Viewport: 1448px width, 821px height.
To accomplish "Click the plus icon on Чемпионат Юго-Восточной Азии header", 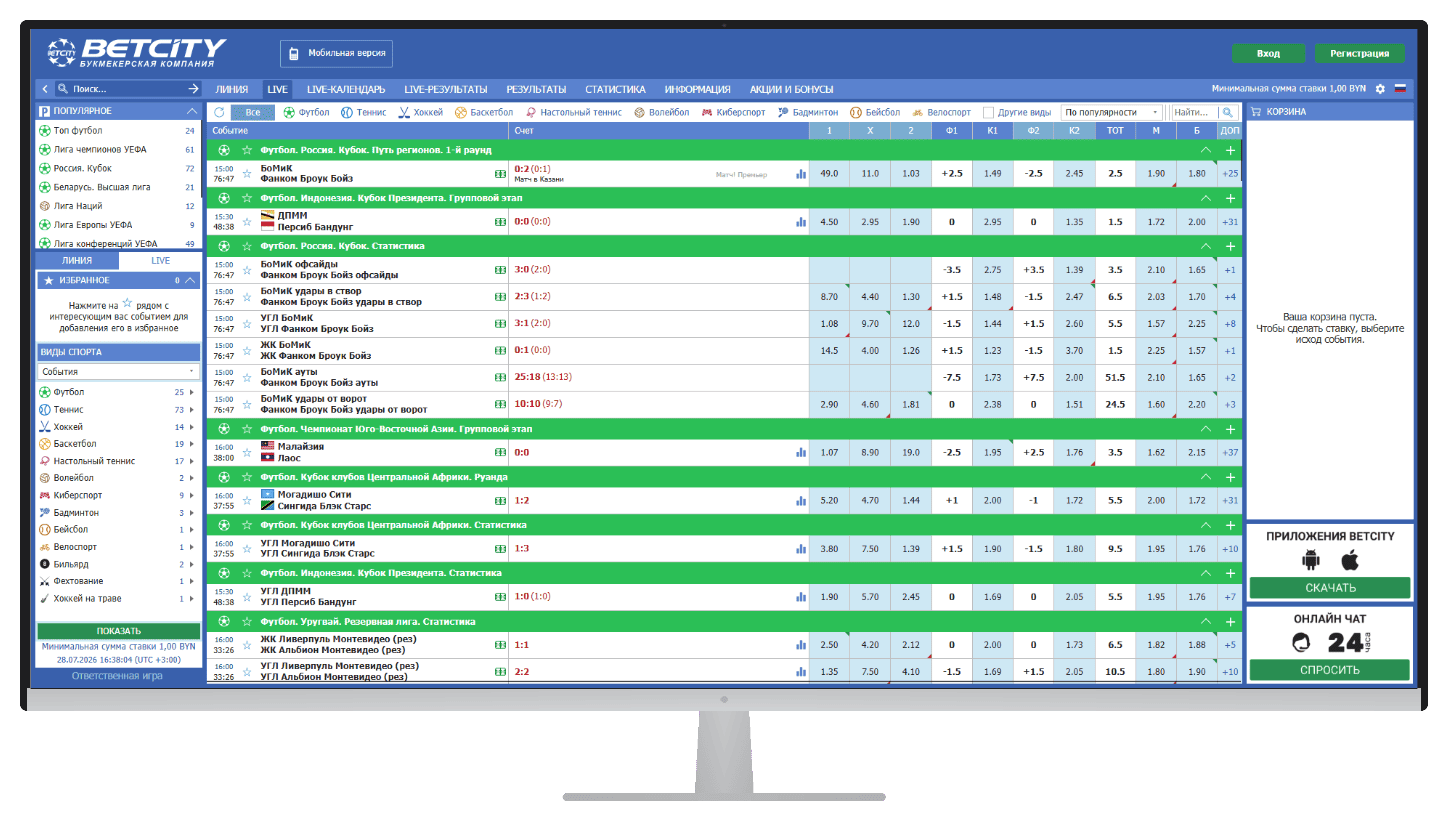I will tap(1230, 428).
